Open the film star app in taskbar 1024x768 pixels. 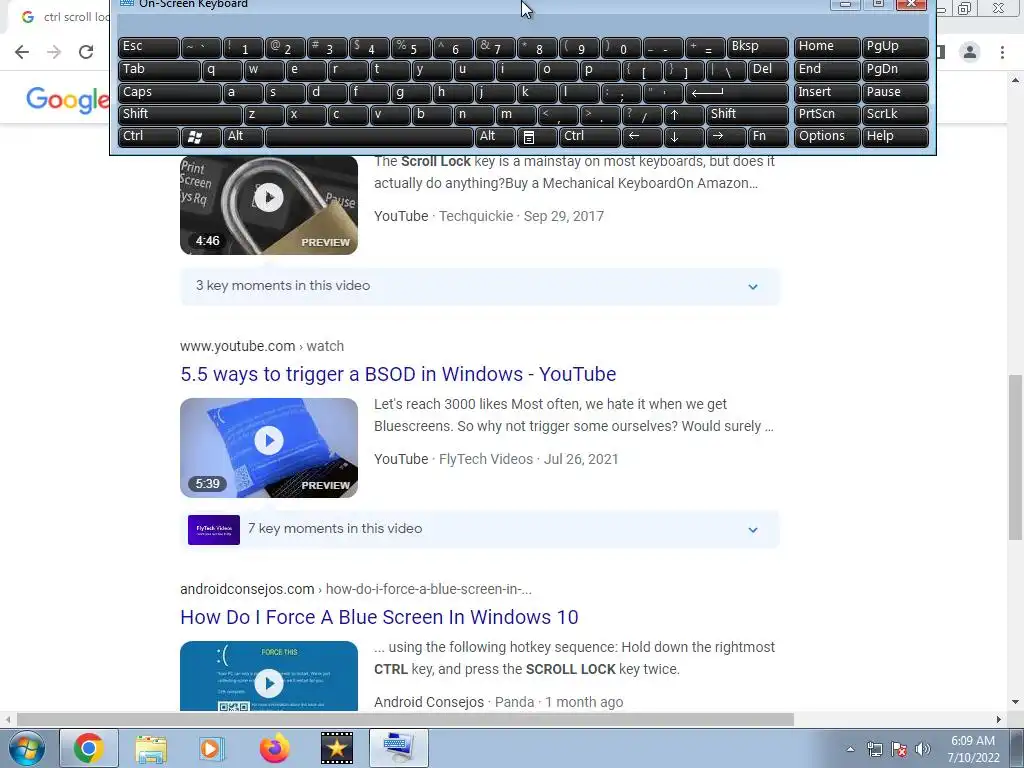(x=336, y=748)
